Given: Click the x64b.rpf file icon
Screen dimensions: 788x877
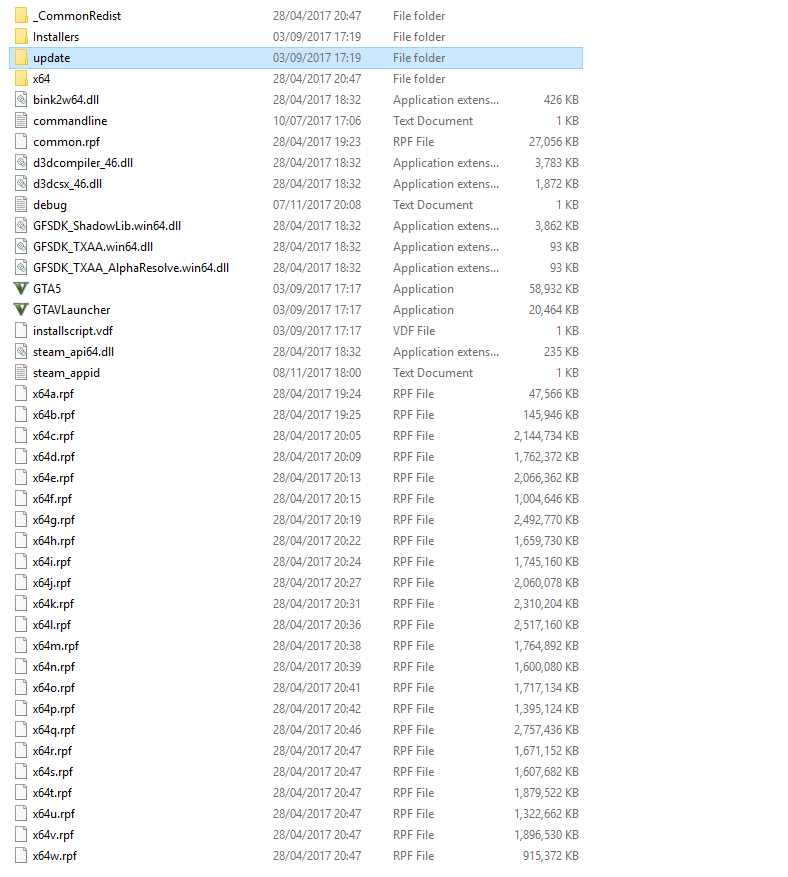Looking at the screenshot, I should coord(21,415).
